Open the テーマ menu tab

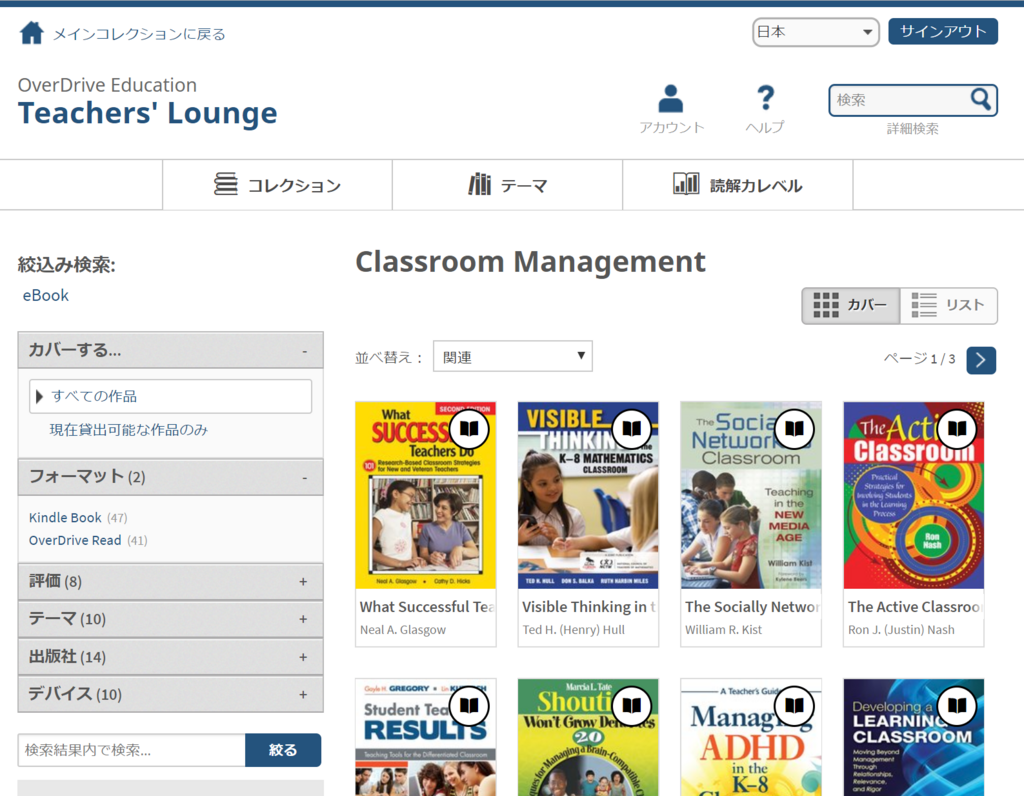(507, 185)
